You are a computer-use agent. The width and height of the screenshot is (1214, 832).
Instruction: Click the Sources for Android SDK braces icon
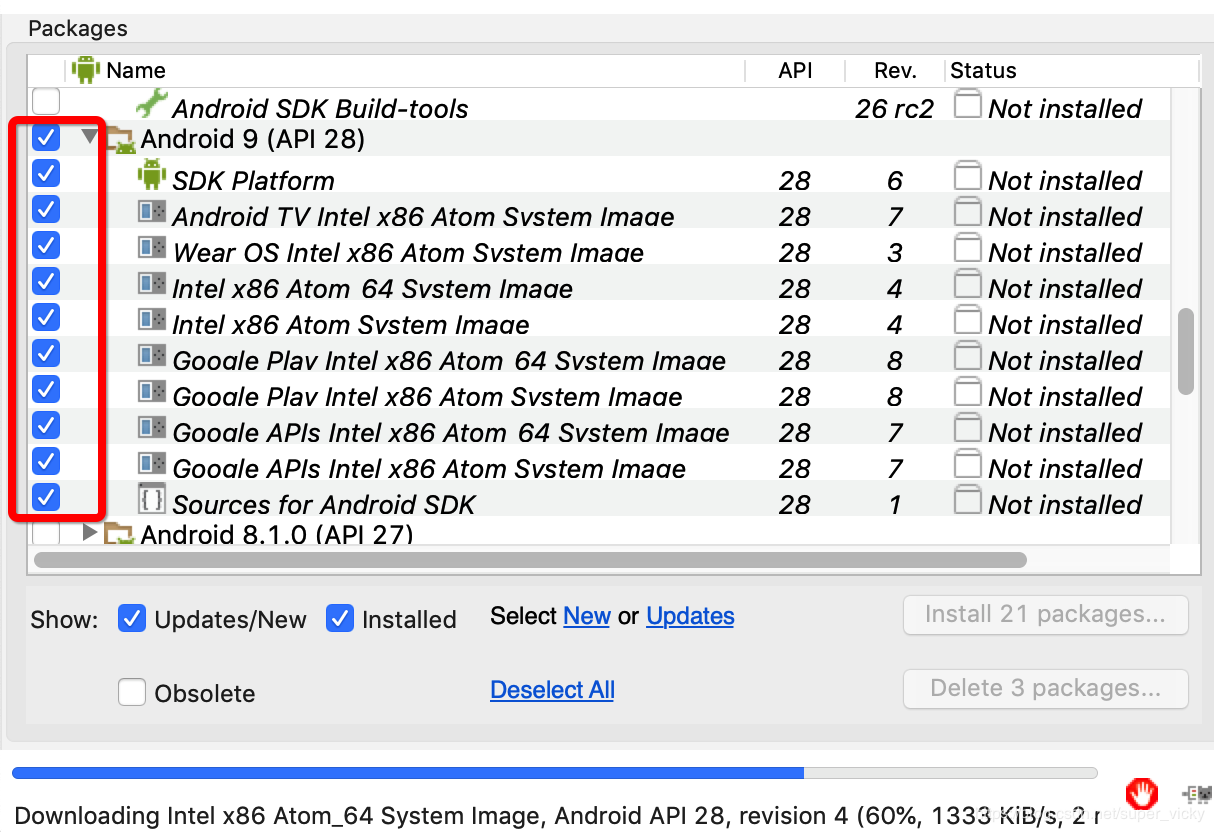coord(151,499)
